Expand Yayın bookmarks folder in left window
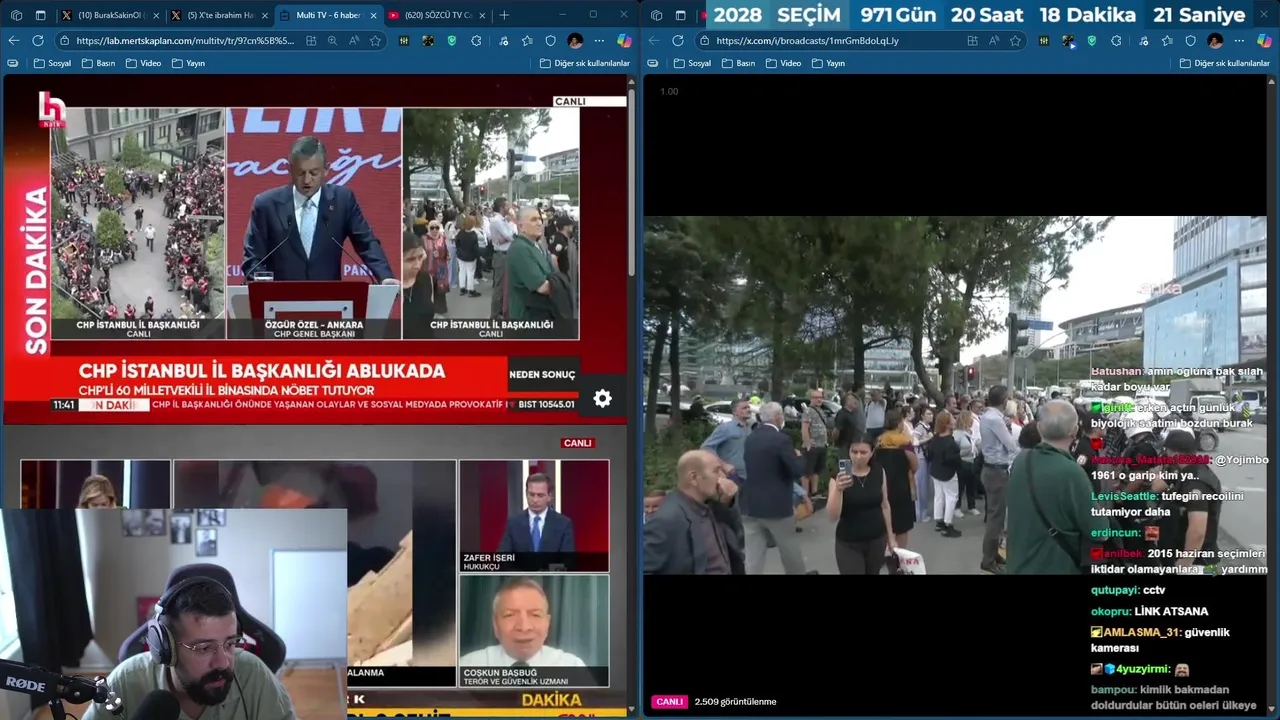 [188, 63]
